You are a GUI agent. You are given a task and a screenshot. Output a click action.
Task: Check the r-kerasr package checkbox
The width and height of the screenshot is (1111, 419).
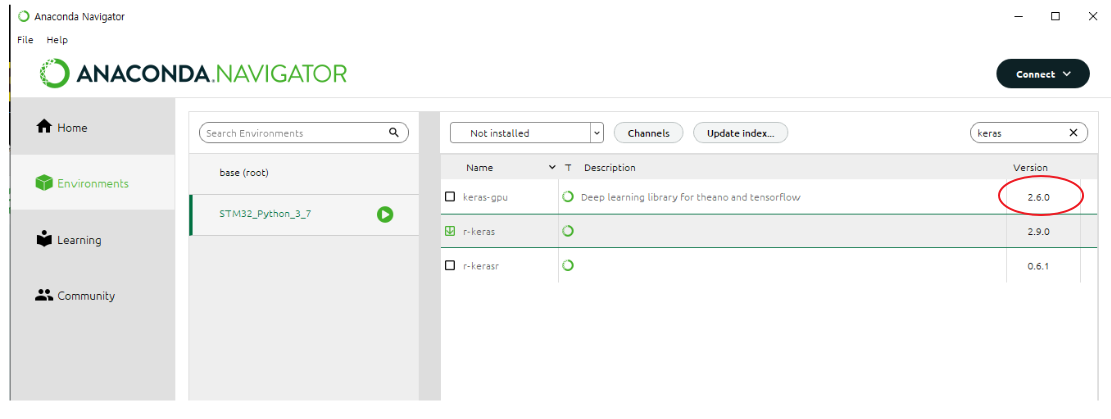(x=450, y=265)
